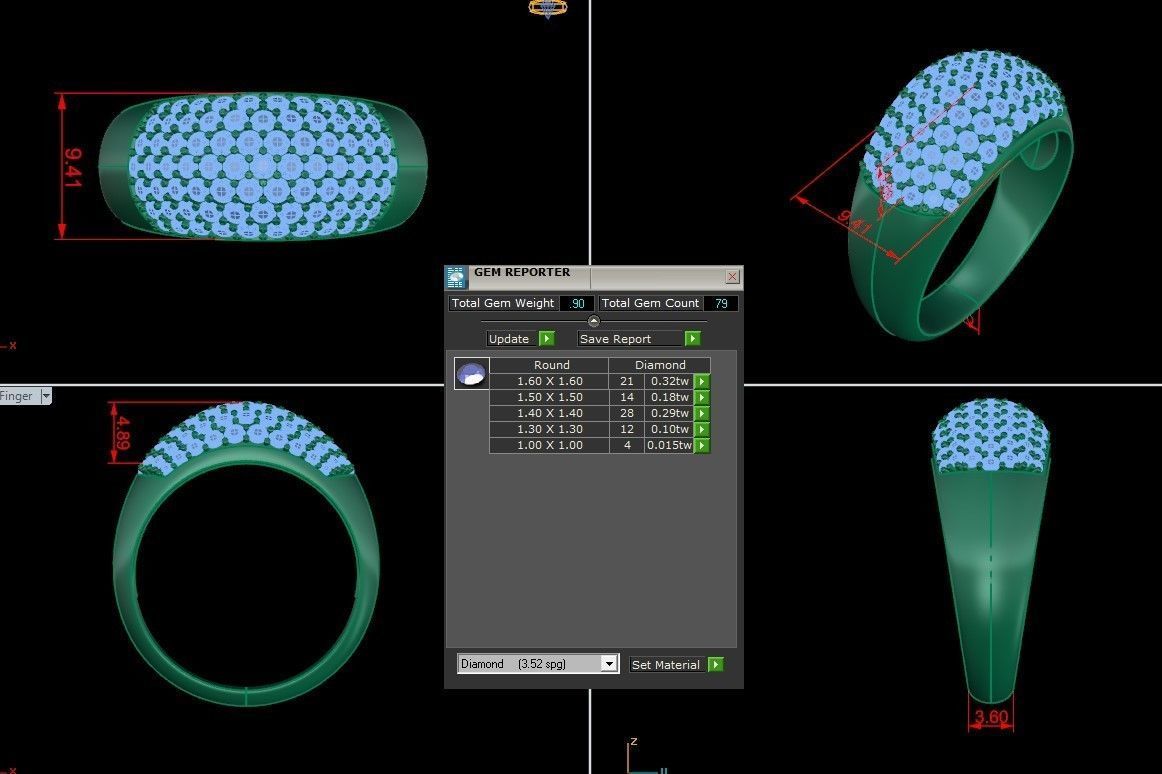
Task: Close the Gem Reporter panel
Action: click(732, 277)
